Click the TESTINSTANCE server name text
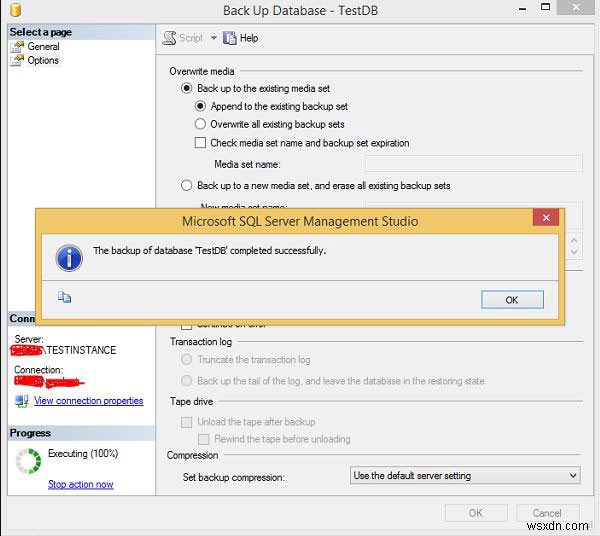This screenshot has height=536, width=600. (81, 350)
